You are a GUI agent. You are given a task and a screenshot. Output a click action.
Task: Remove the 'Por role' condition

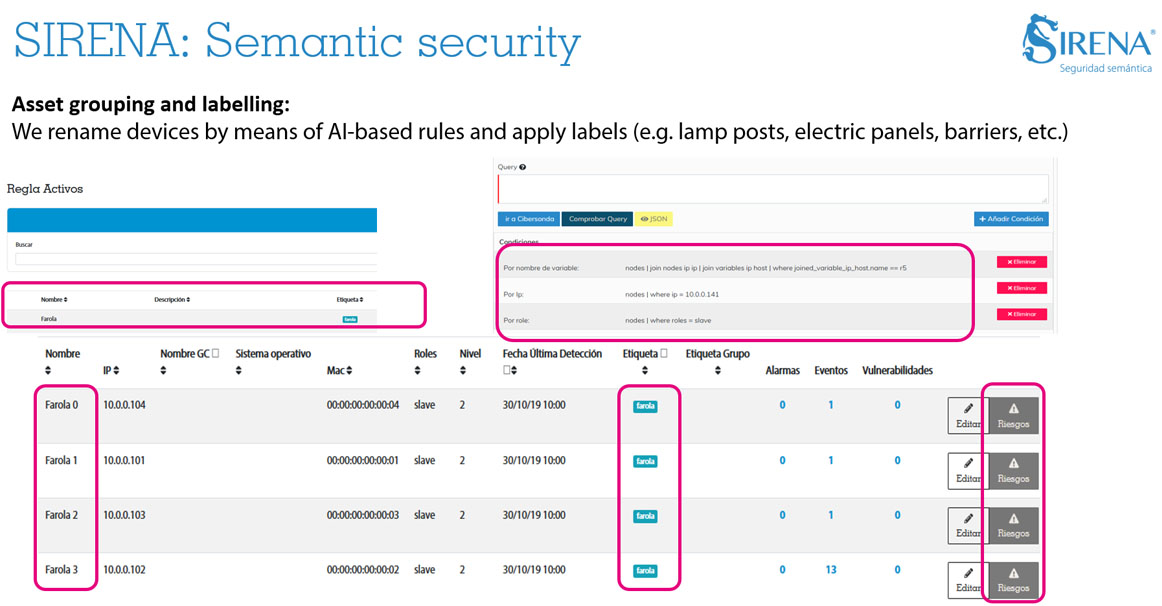1021,314
